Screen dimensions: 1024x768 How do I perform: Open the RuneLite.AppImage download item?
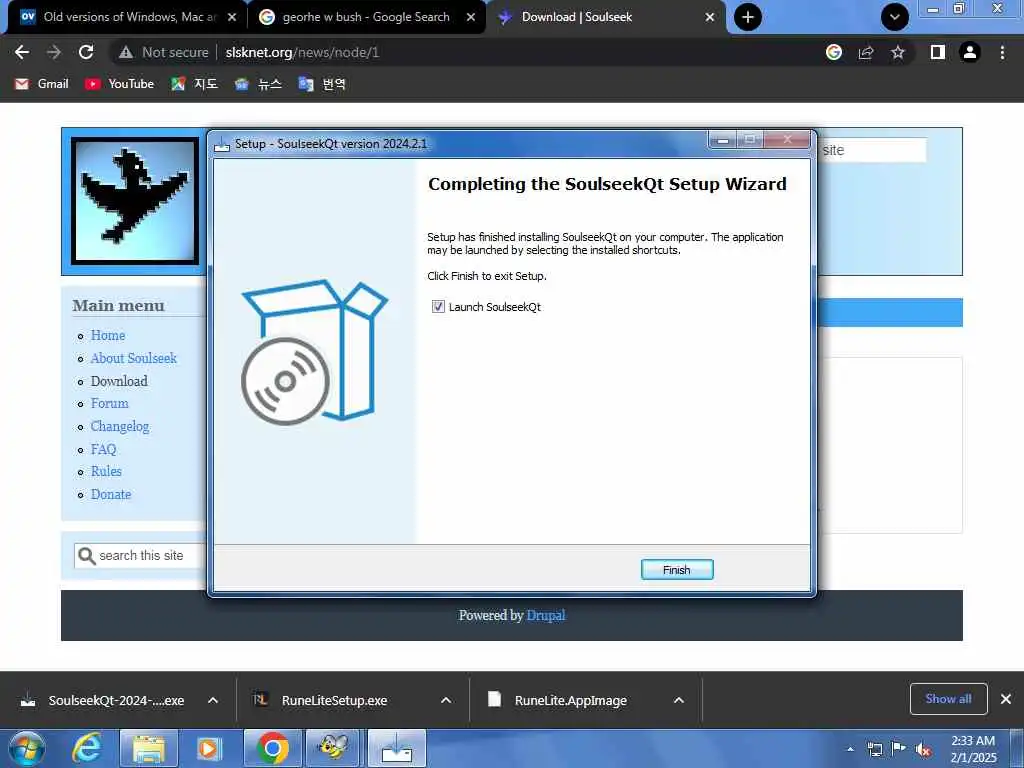click(x=569, y=700)
